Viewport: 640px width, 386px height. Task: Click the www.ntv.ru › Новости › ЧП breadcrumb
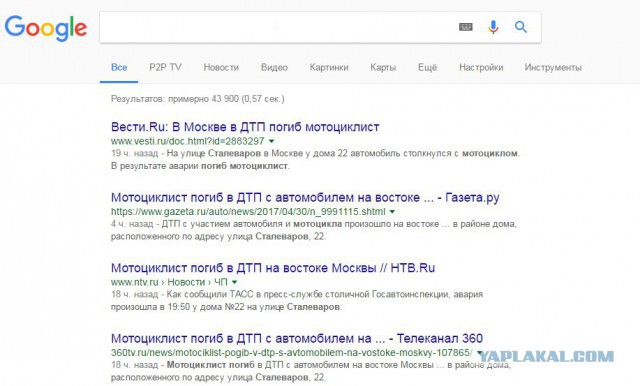pyautogui.click(x=169, y=282)
